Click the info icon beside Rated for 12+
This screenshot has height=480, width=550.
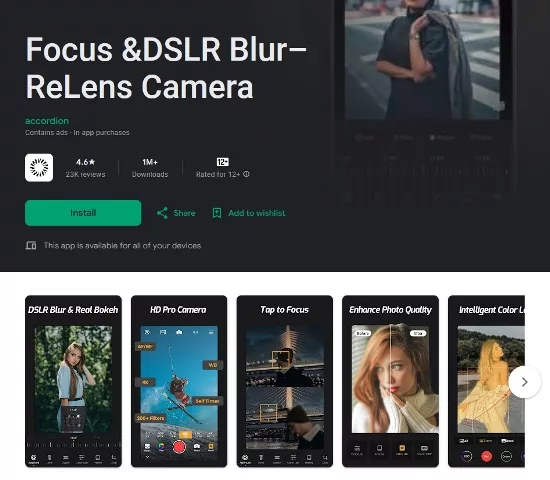pos(246,174)
